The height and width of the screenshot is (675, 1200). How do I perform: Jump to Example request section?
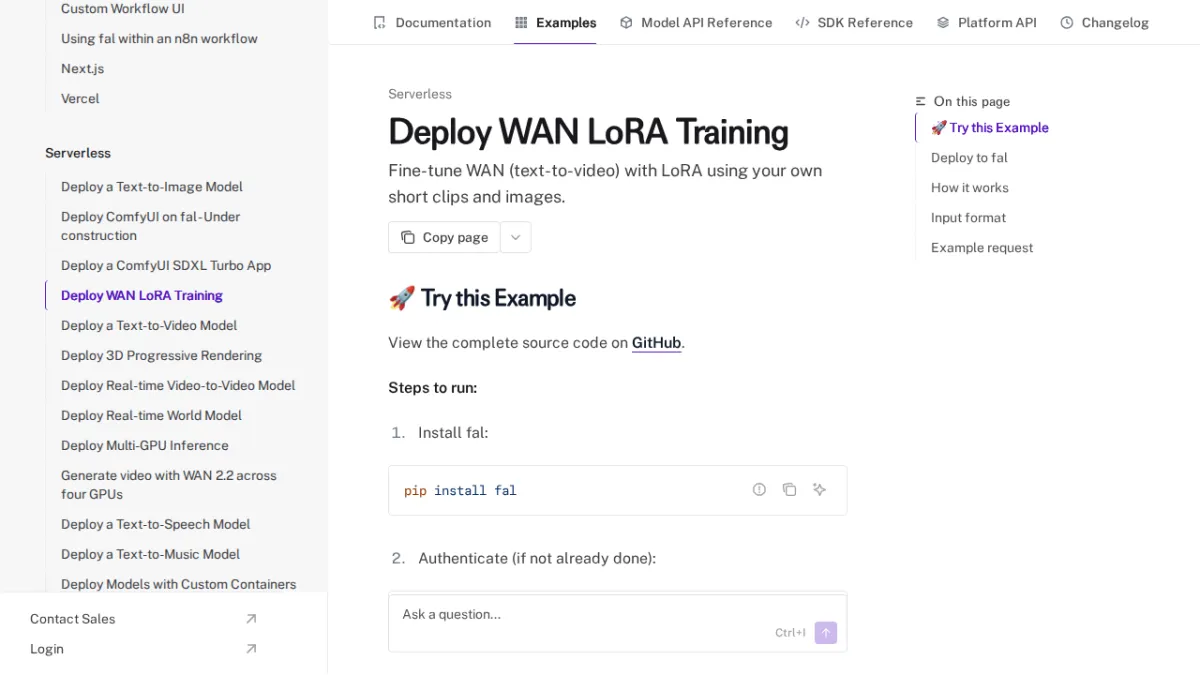tap(982, 248)
